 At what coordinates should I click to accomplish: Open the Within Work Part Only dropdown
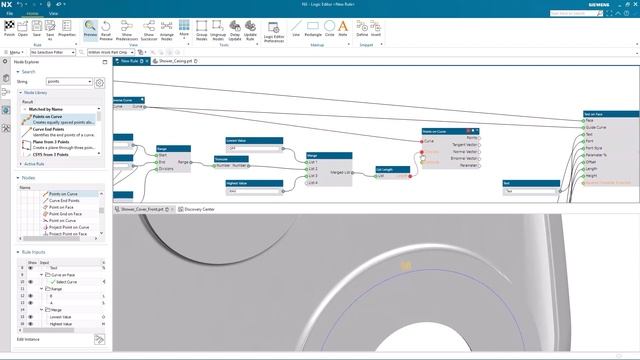[111, 52]
